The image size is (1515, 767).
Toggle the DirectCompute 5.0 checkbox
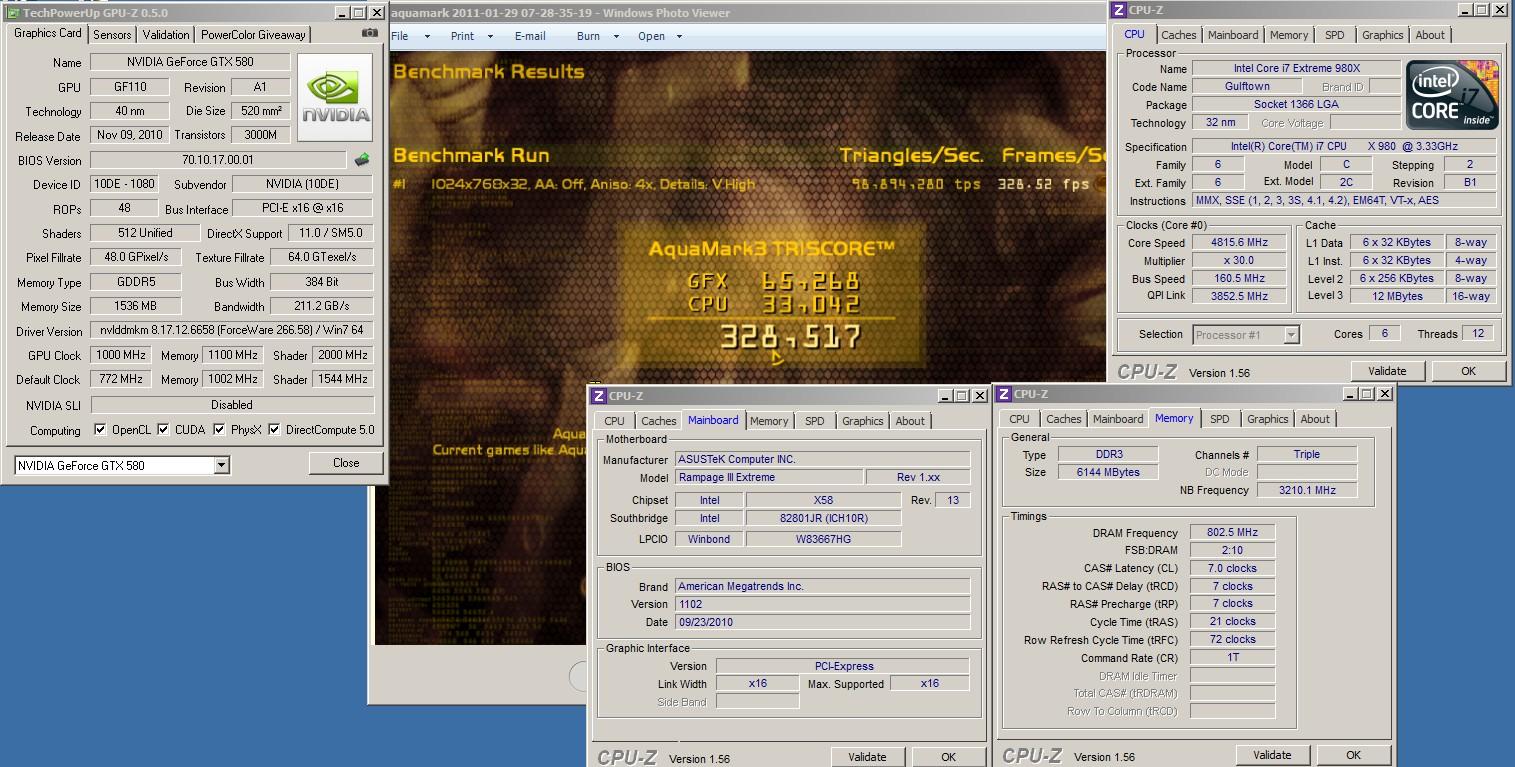click(x=274, y=430)
